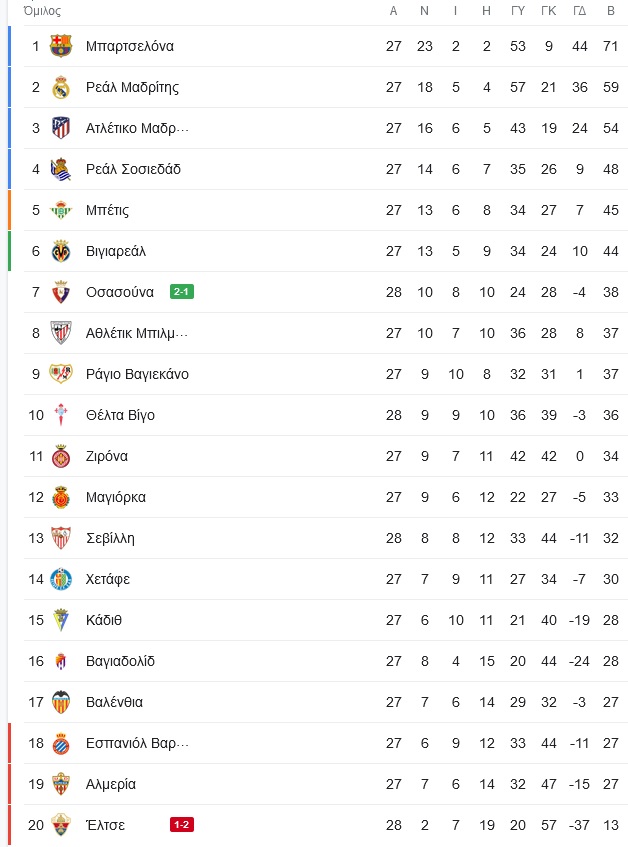Click the Getafe blue crest
Screen dimensions: 628x847
coord(61,579)
